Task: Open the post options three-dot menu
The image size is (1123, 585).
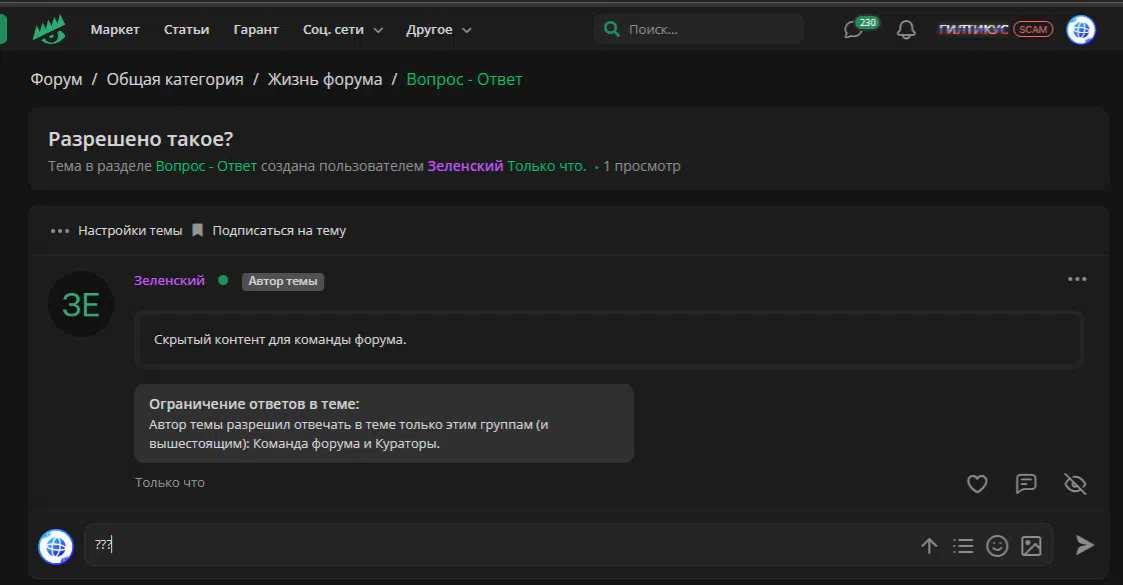Action: click(1077, 279)
